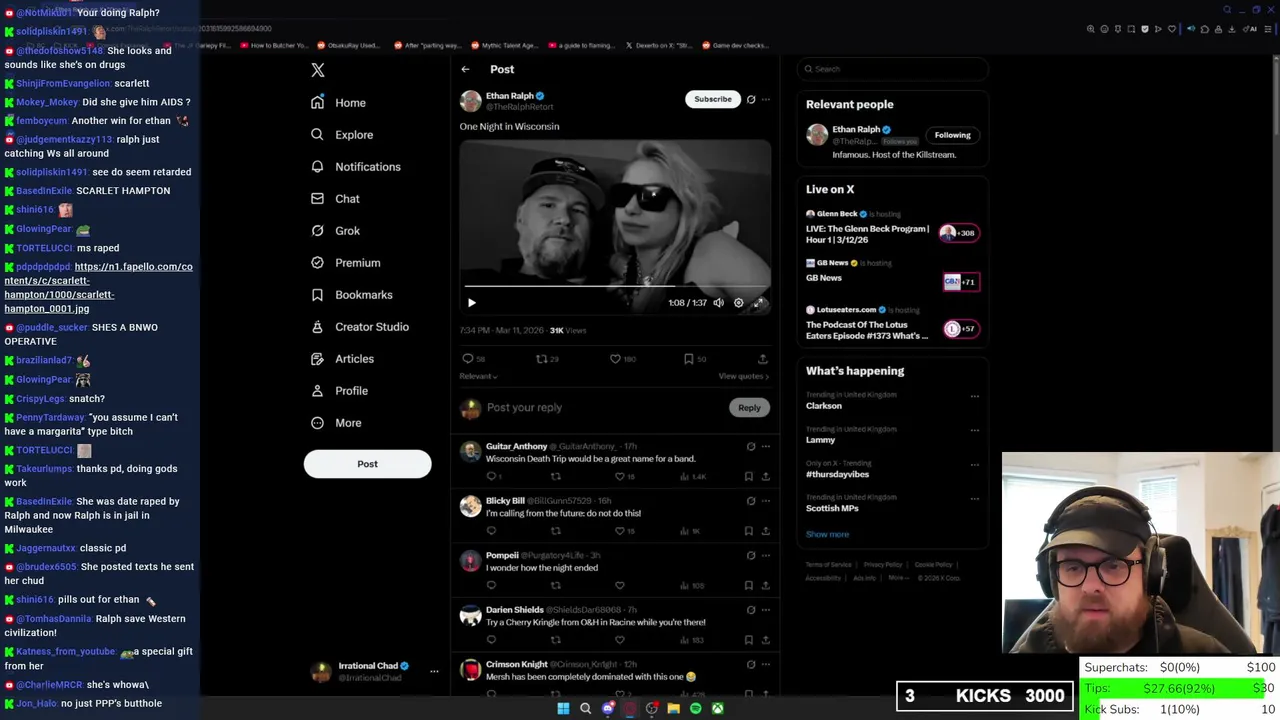Open options for Scottish MPs trend
The image size is (1280, 720).
(974, 498)
